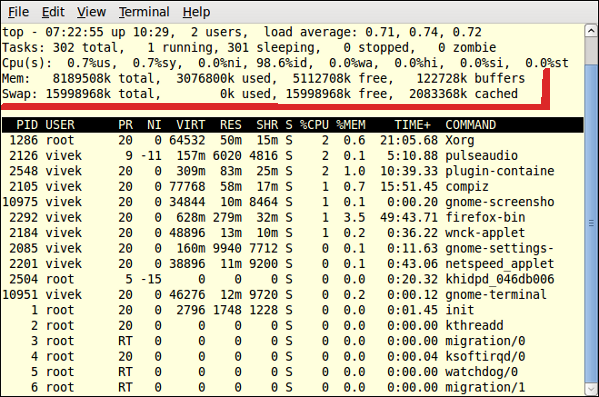The height and width of the screenshot is (397, 599).
Task: Click the vertical scrollbar grip handle
Action: [x=591, y=223]
